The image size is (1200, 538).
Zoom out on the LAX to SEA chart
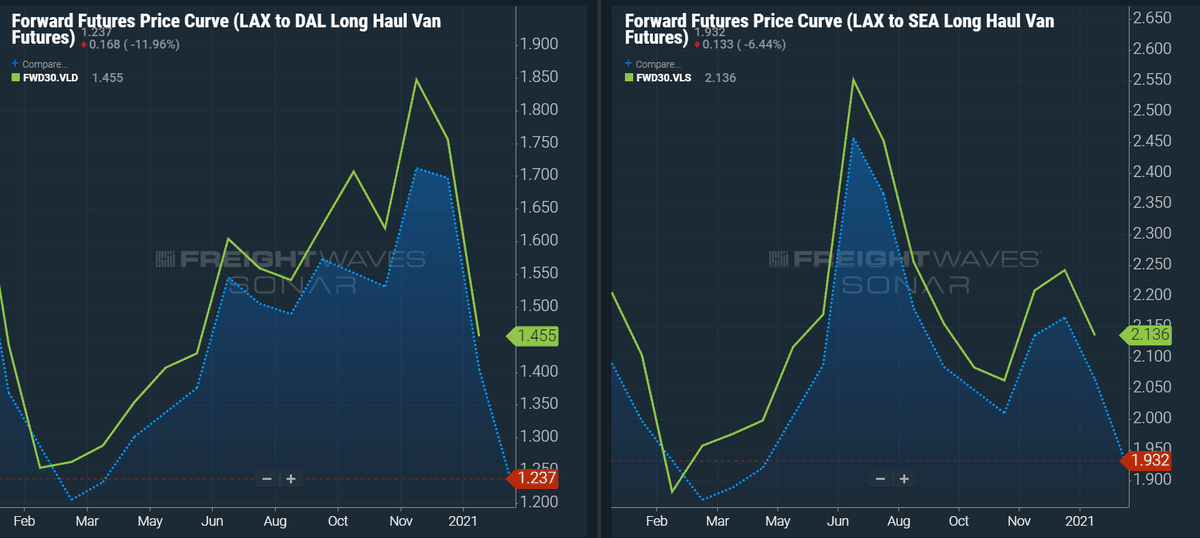click(x=881, y=479)
